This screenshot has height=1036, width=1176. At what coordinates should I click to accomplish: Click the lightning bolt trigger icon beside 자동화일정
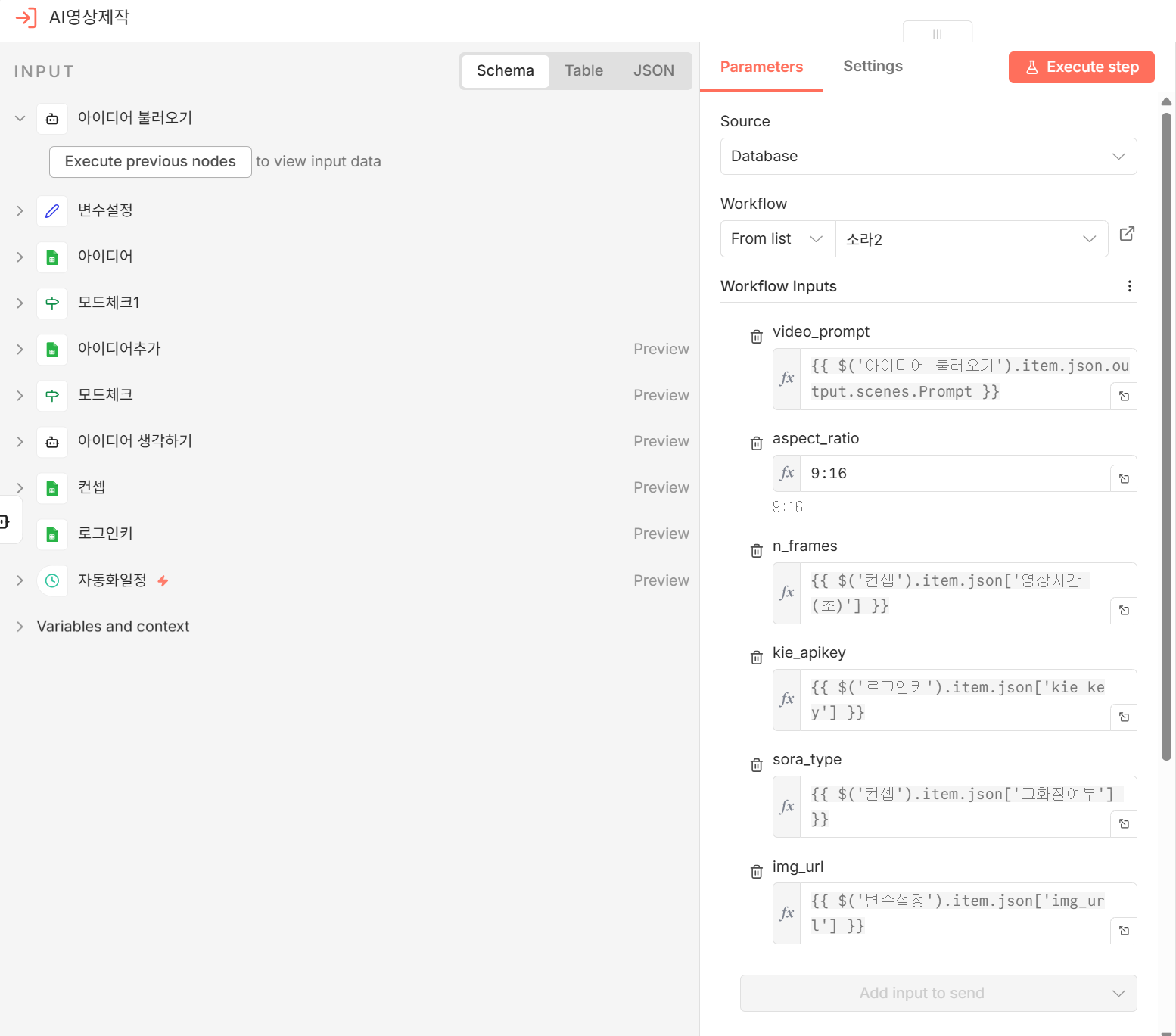pyautogui.click(x=163, y=580)
